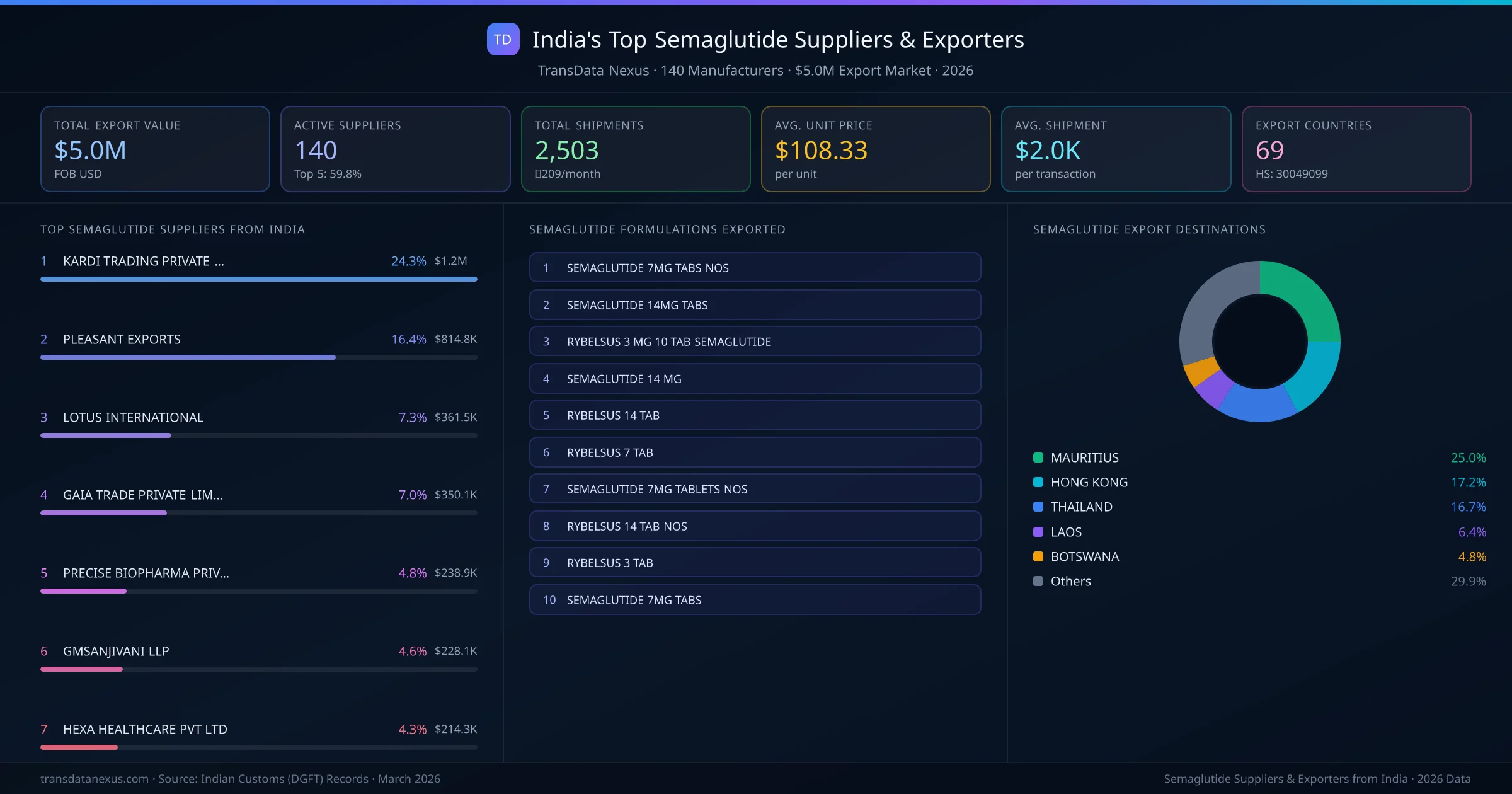Click the purple LAOS legend marker
This screenshot has height=794, width=1512.
coord(1037,532)
